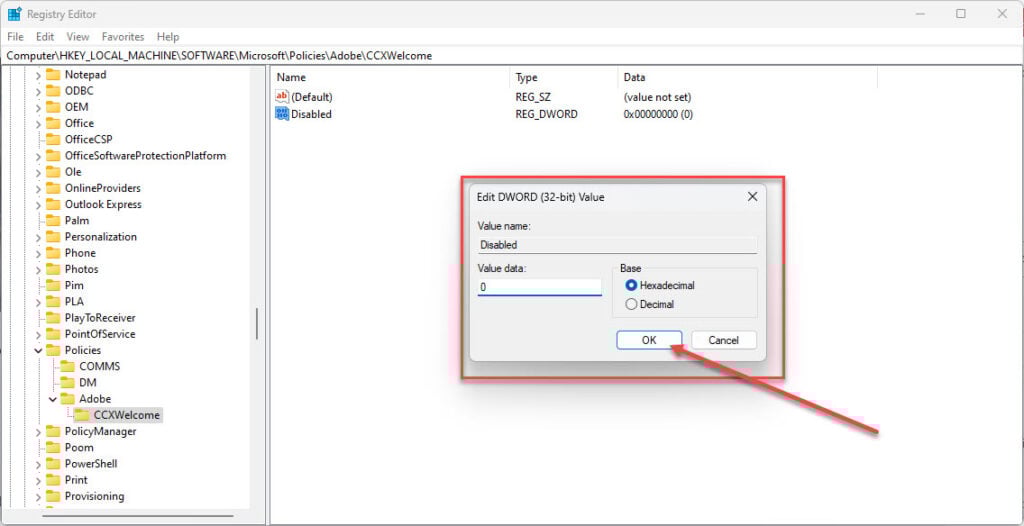
Task: Open the Help menu
Action: coord(168,37)
